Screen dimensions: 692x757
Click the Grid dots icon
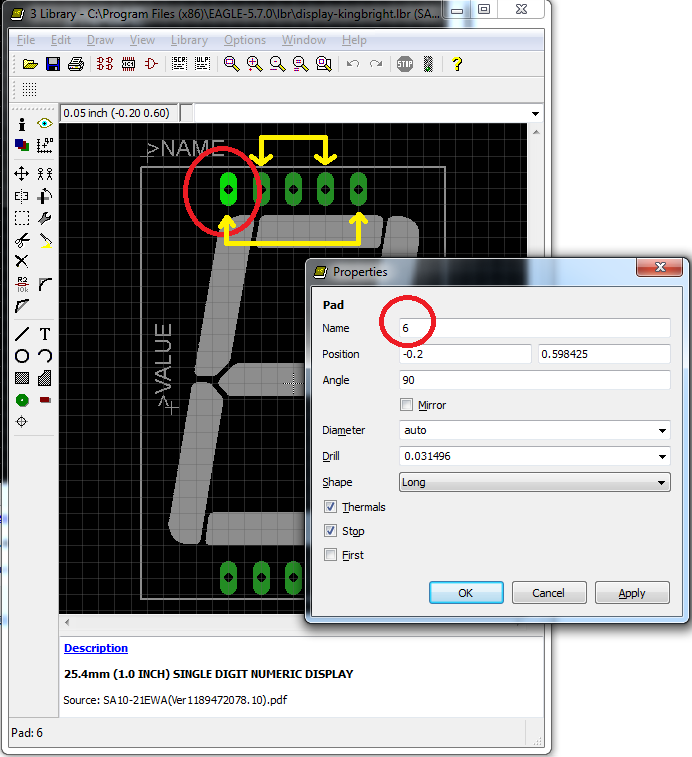point(29,90)
